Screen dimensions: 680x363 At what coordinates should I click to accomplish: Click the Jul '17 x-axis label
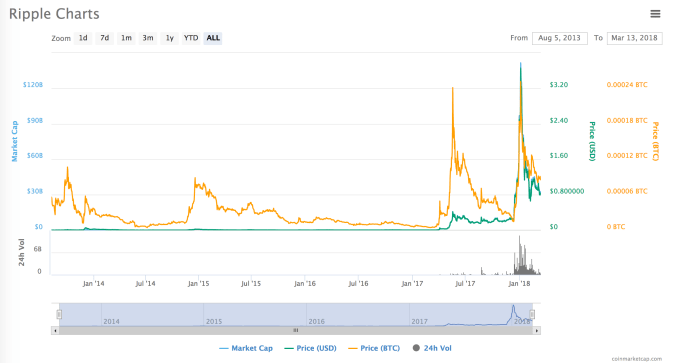coord(465,284)
